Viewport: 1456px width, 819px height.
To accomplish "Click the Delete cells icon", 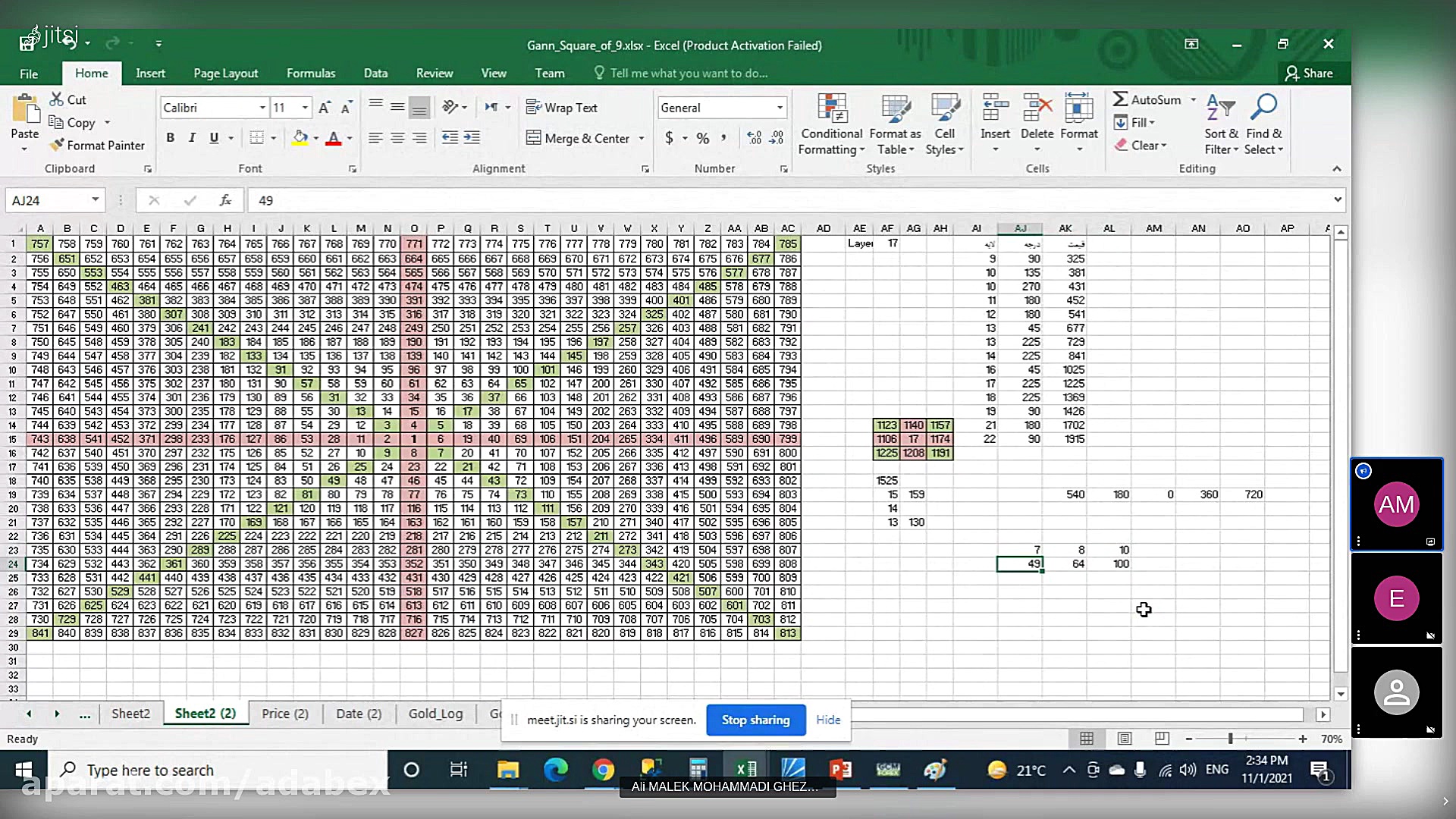I will (x=1037, y=108).
